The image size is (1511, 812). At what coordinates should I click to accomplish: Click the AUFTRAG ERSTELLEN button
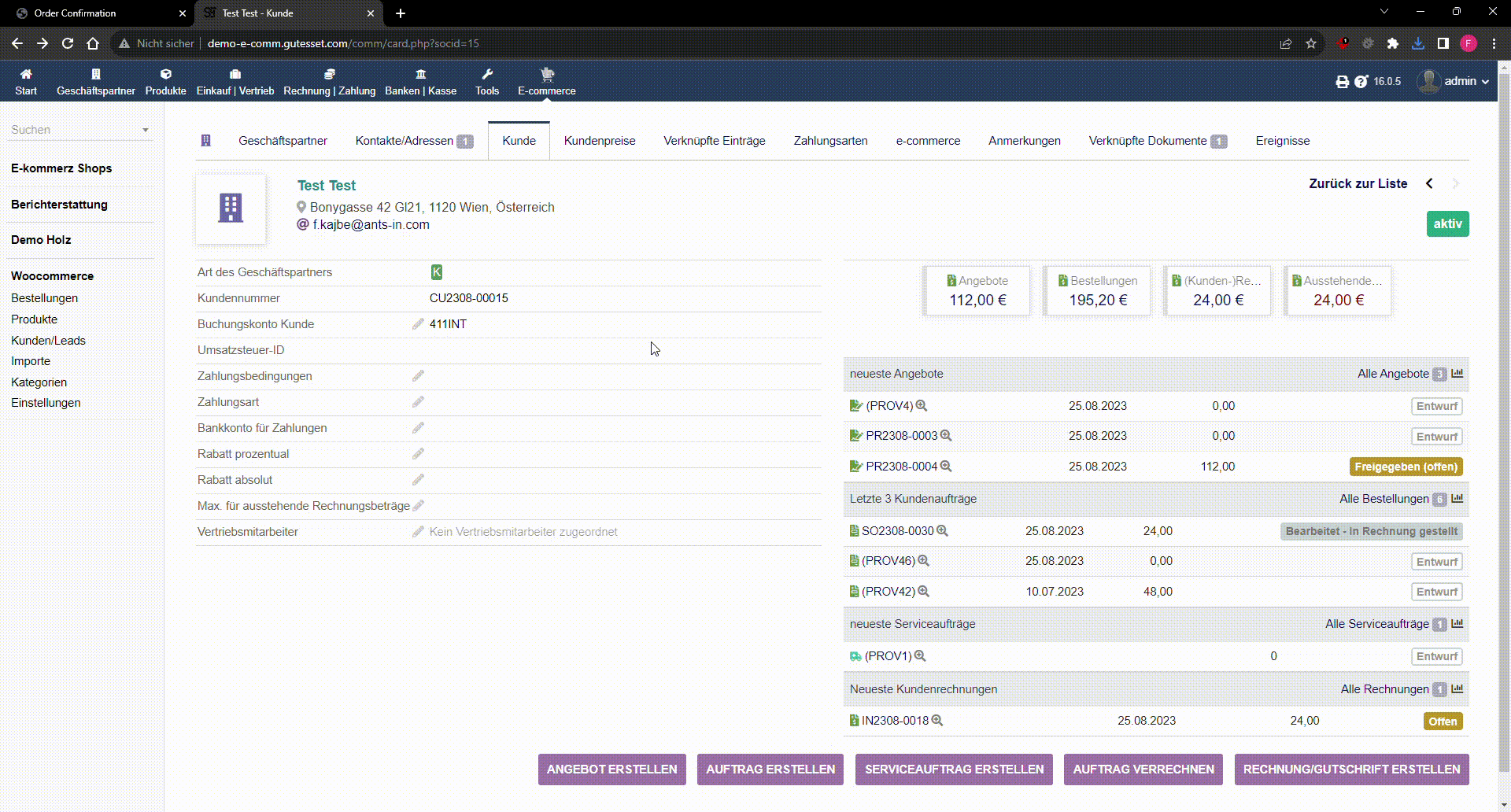pyautogui.click(x=770, y=770)
